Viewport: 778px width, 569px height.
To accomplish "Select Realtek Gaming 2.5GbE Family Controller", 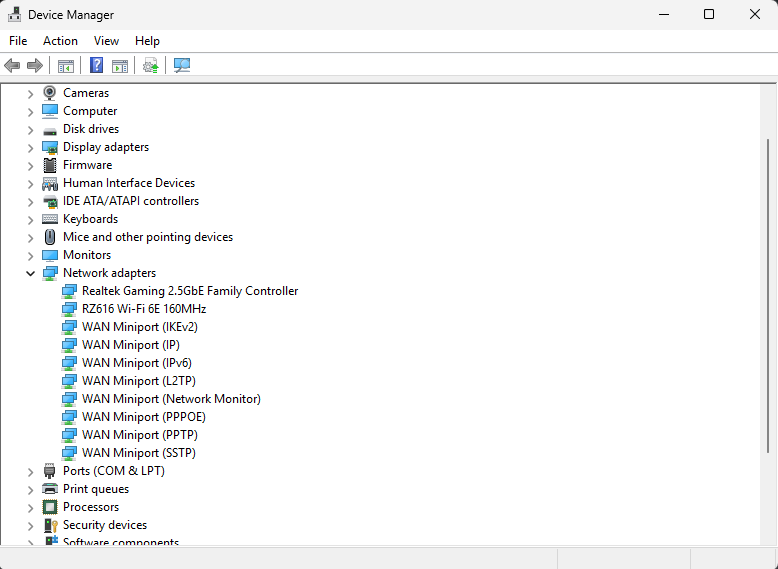I will (190, 291).
